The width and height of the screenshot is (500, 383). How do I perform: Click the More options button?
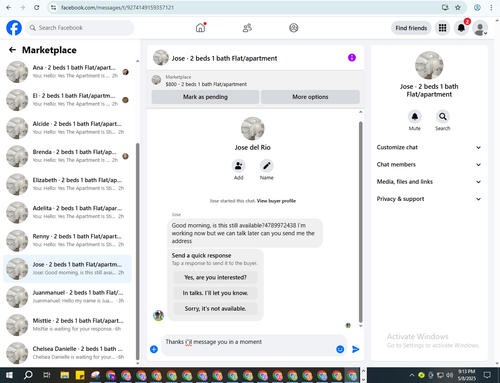tap(310, 97)
